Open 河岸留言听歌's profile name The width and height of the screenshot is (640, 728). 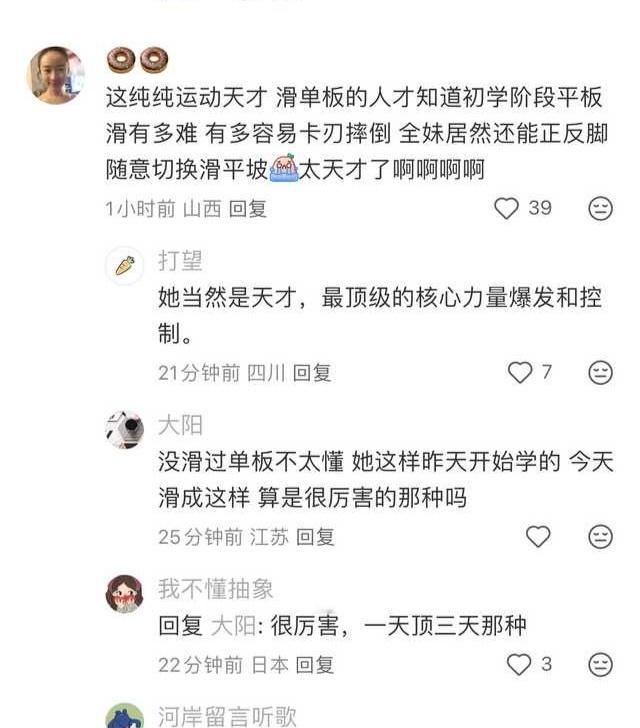[227, 716]
